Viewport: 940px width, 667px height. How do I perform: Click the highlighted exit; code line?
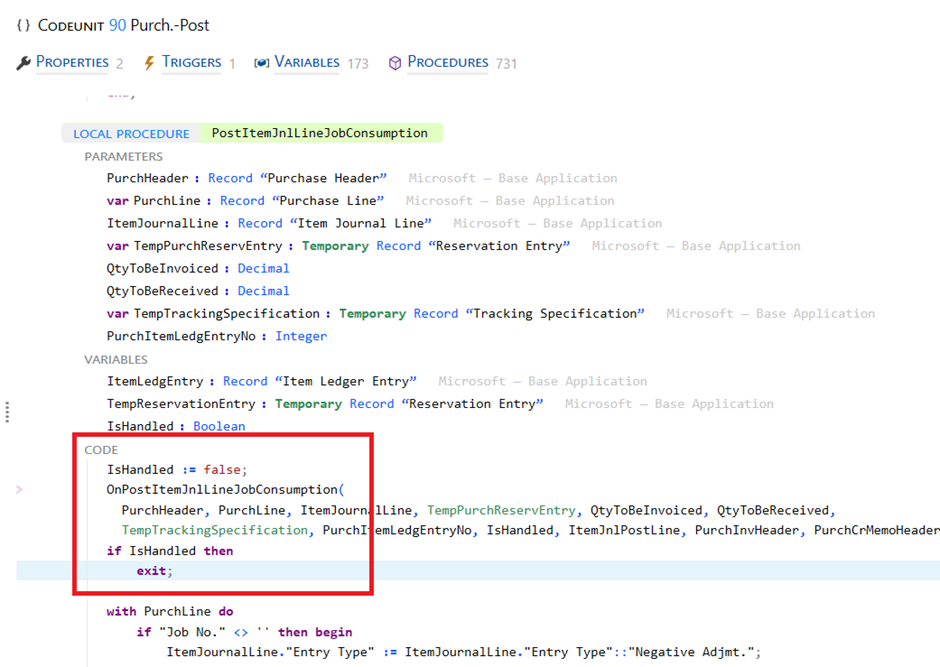[x=155, y=571]
